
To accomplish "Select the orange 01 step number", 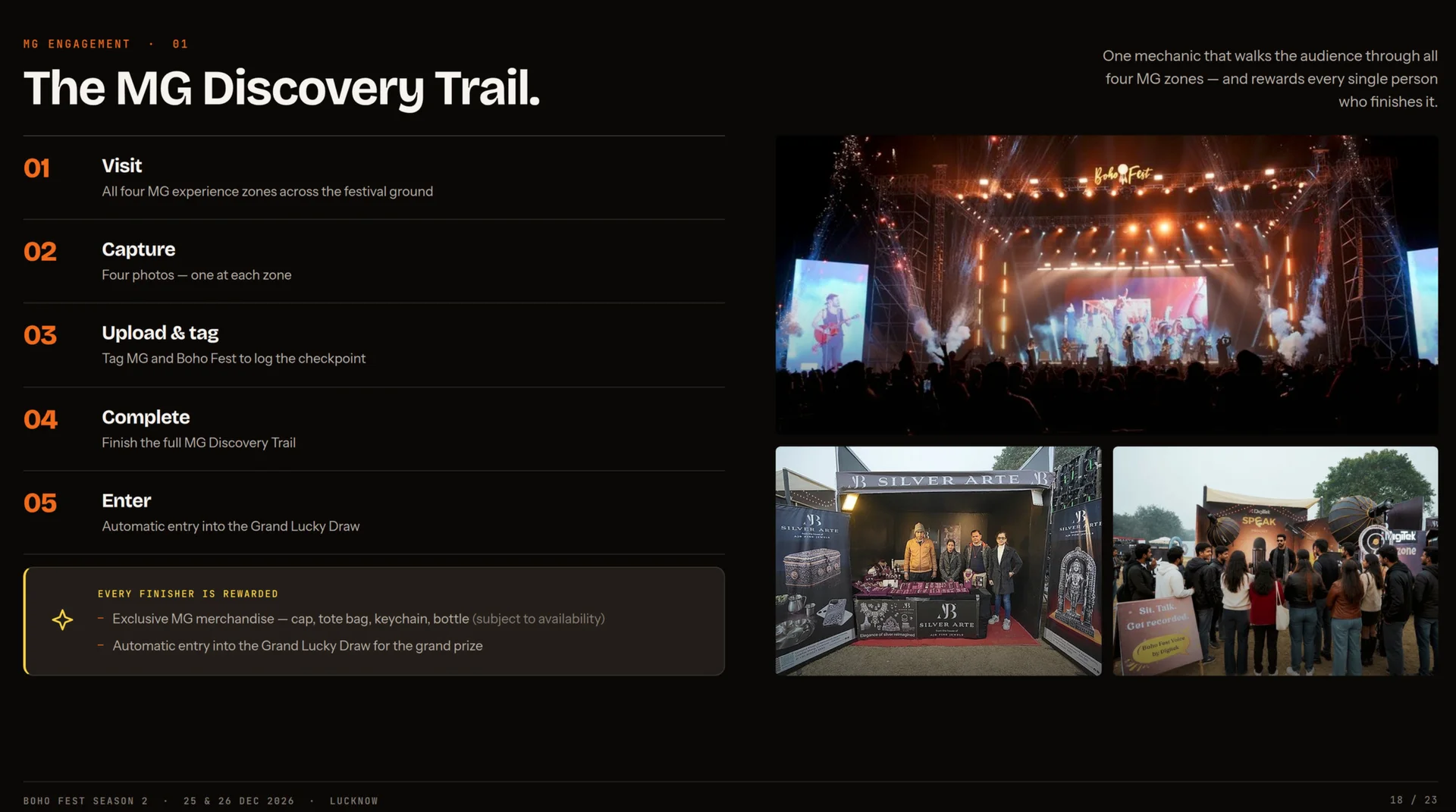I will click(x=36, y=168).
